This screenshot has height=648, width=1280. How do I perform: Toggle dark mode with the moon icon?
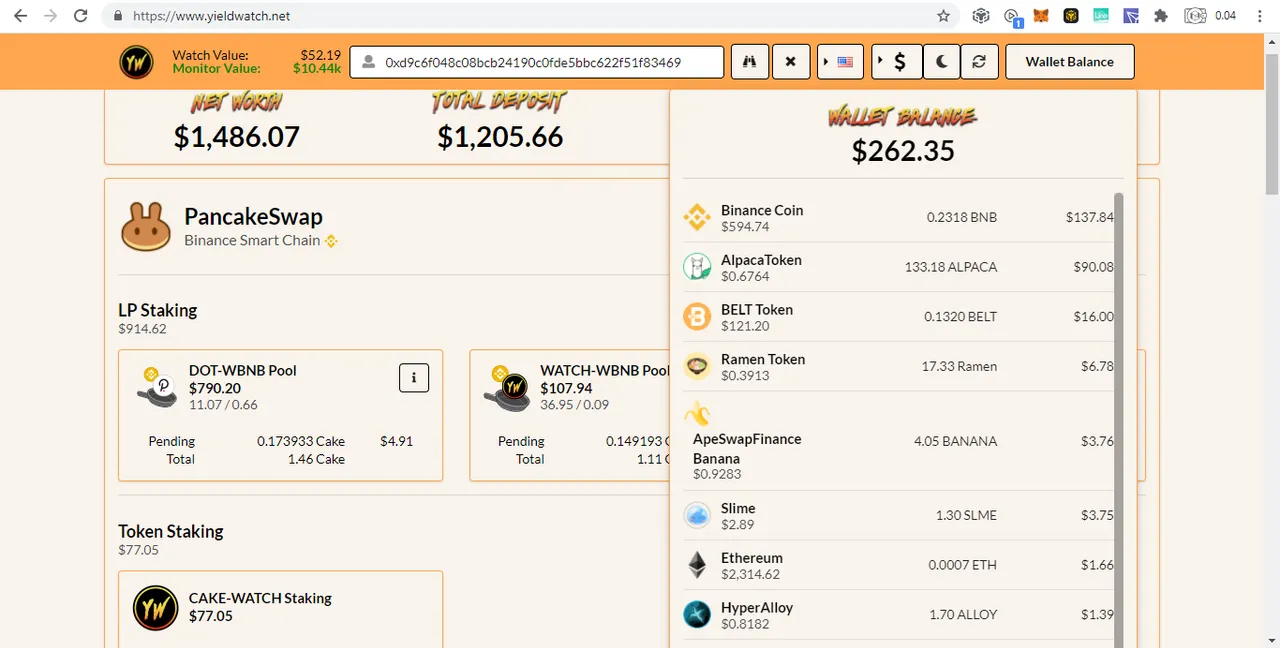pos(941,62)
